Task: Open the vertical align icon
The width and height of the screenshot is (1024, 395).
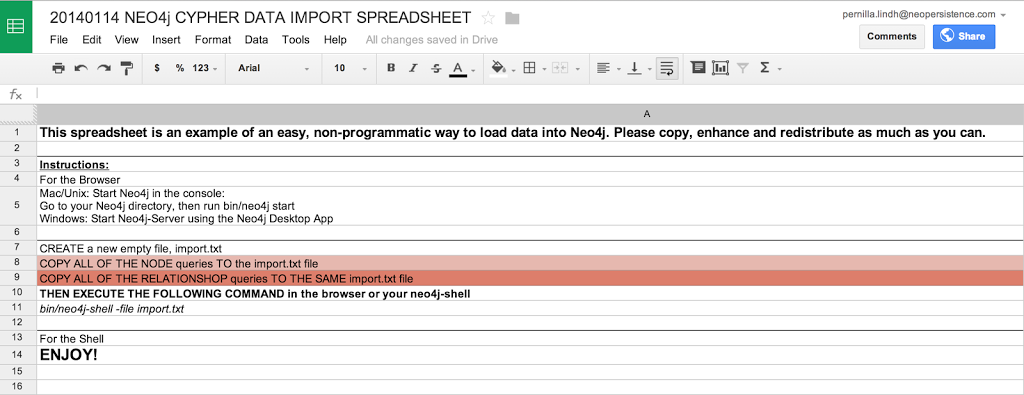Action: click(634, 68)
